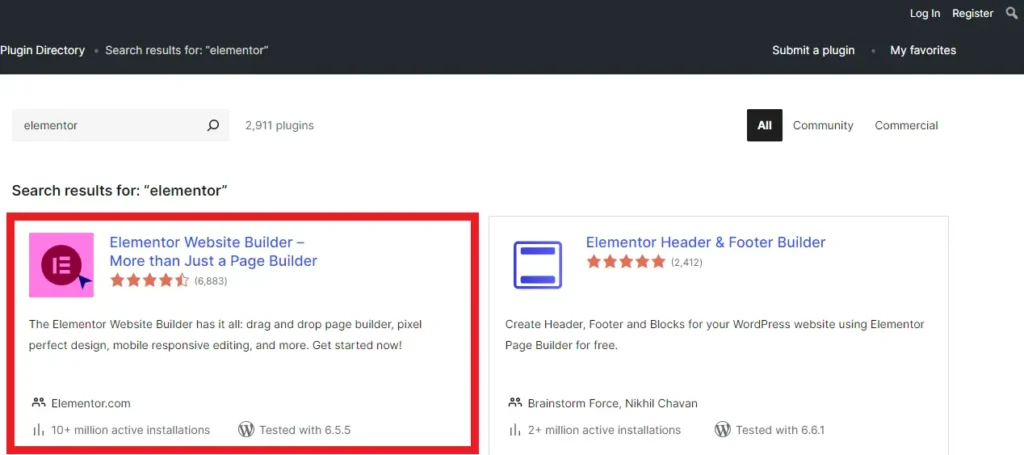Open the Log In link

click(925, 13)
